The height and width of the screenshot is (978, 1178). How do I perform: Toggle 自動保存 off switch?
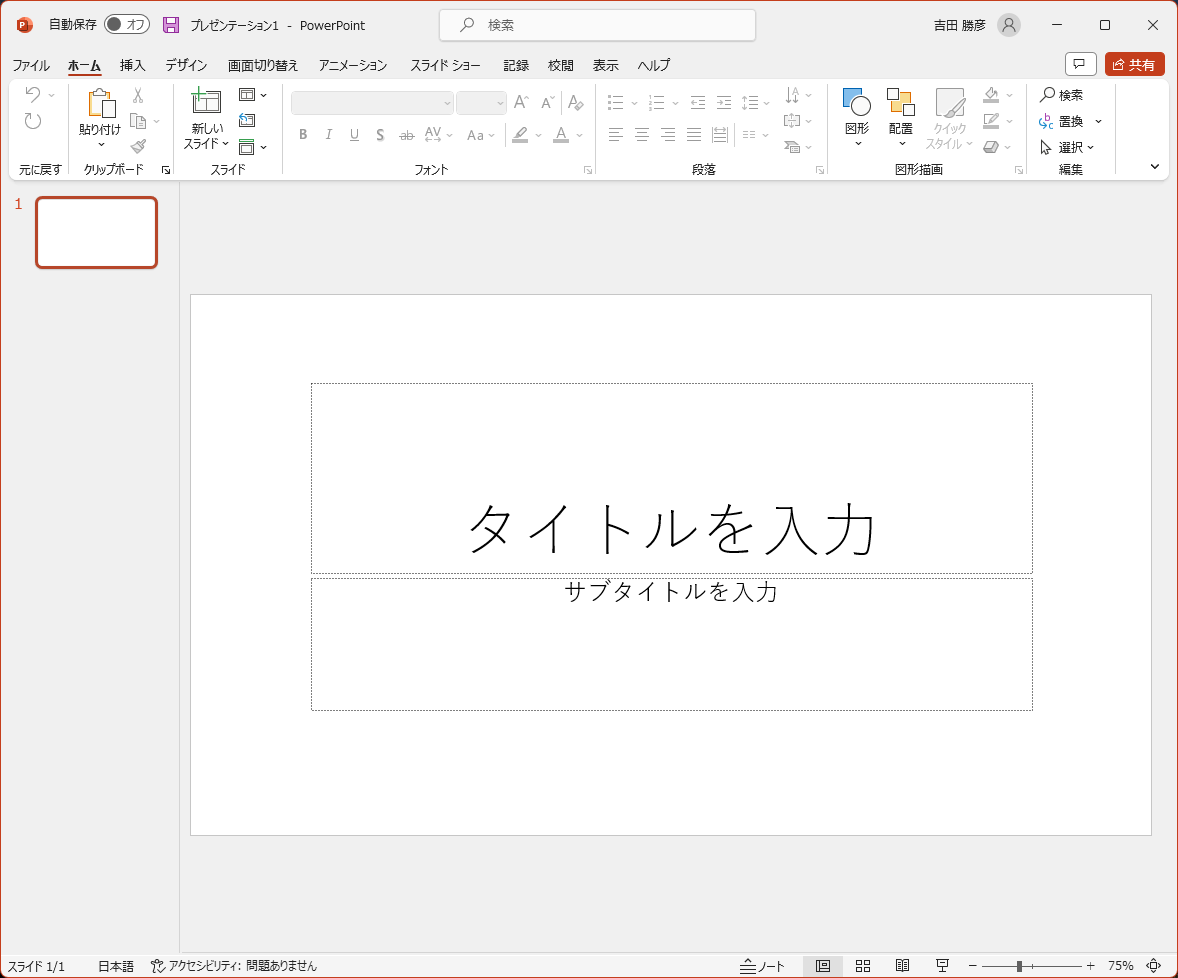pyautogui.click(x=127, y=24)
